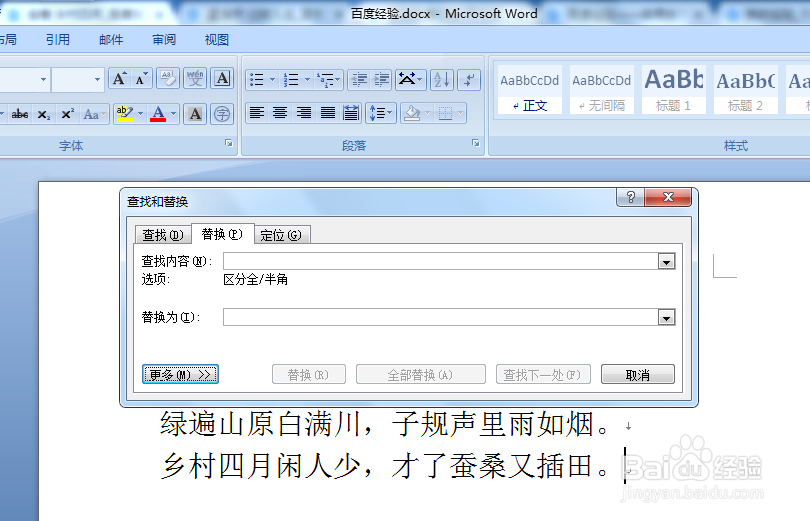Toggle Character Shading icon

click(x=195, y=114)
